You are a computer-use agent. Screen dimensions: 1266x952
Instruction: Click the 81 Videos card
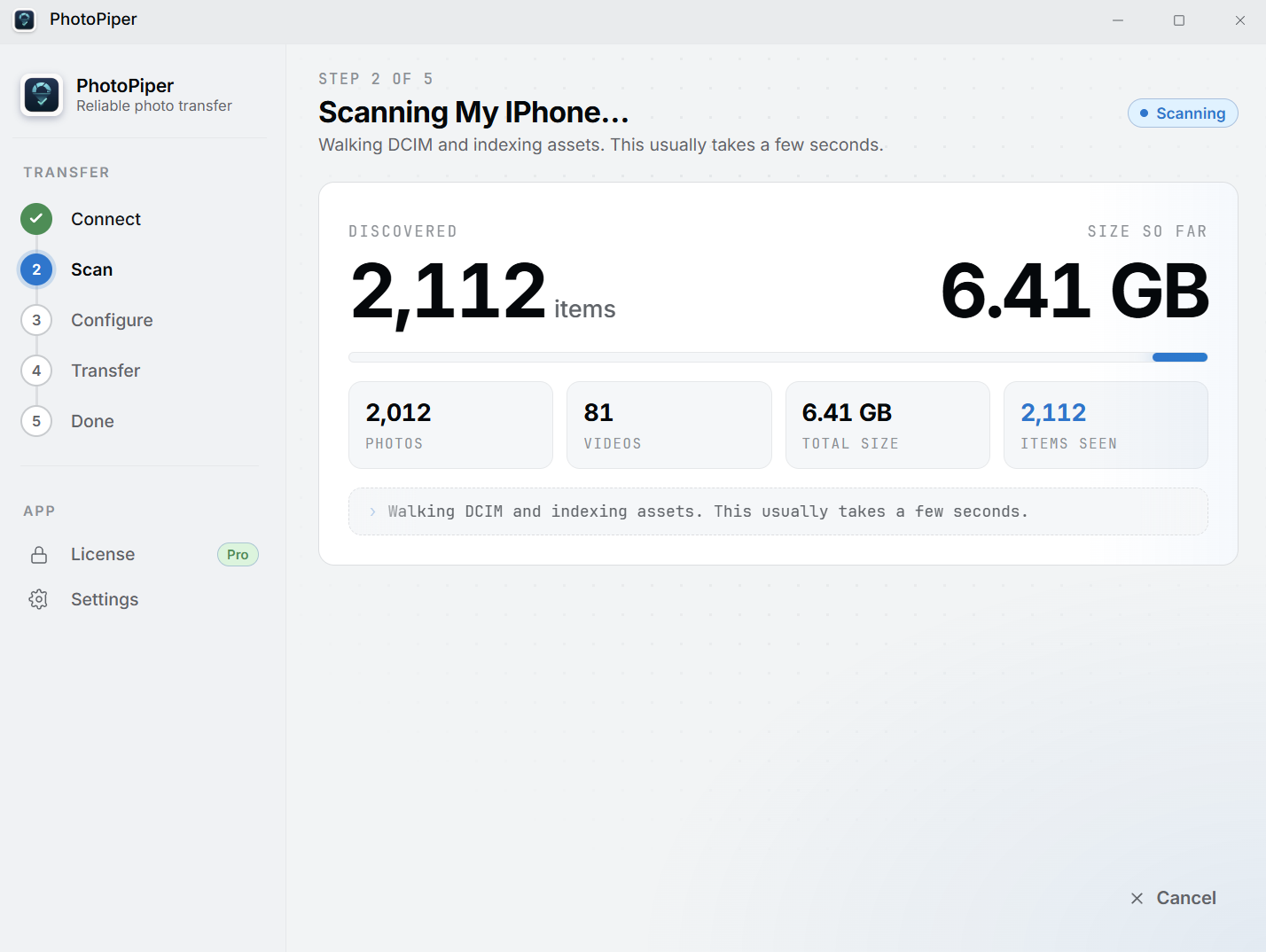(669, 425)
